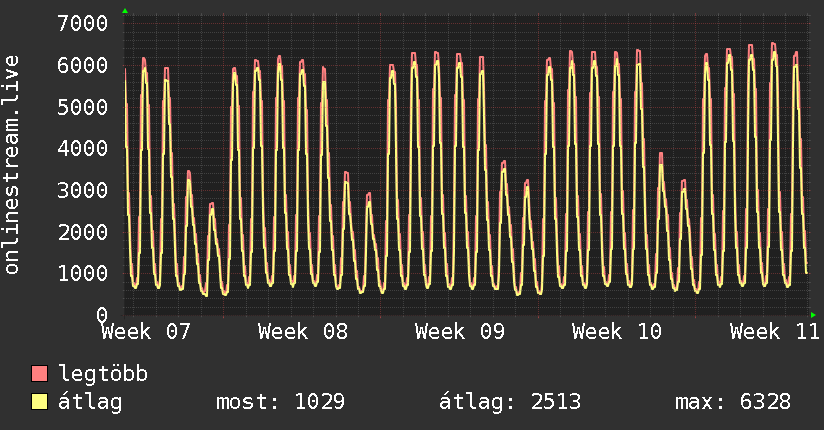Click the pink legtöbb legend swatch

[x=39, y=373]
